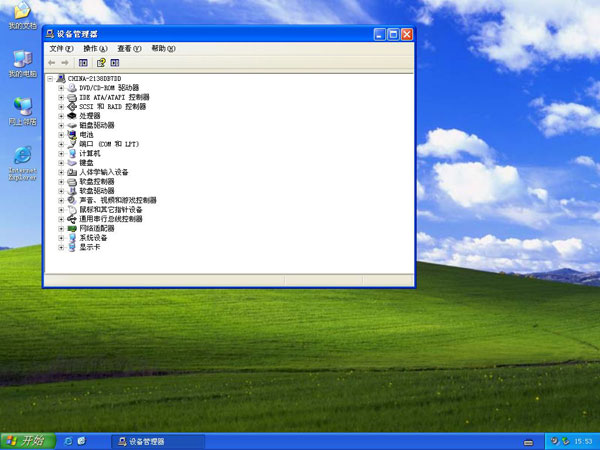Click the SCSI 和 RAID 控制器 icon

coord(72,107)
